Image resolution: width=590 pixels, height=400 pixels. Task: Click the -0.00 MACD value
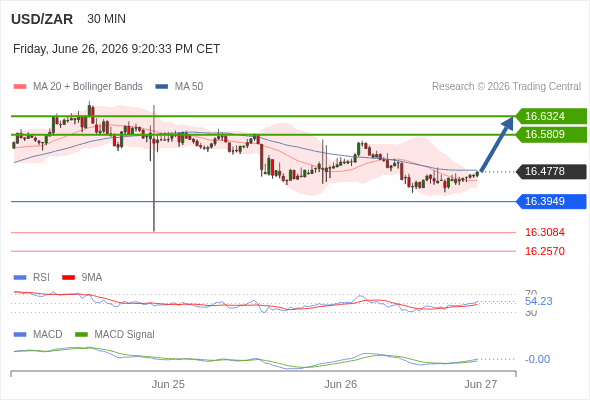537,359
